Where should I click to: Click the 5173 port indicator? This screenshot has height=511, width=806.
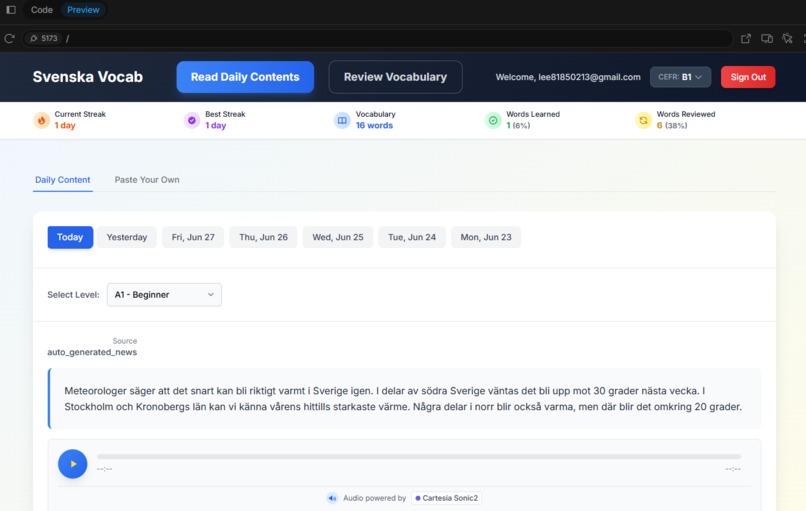[44, 39]
